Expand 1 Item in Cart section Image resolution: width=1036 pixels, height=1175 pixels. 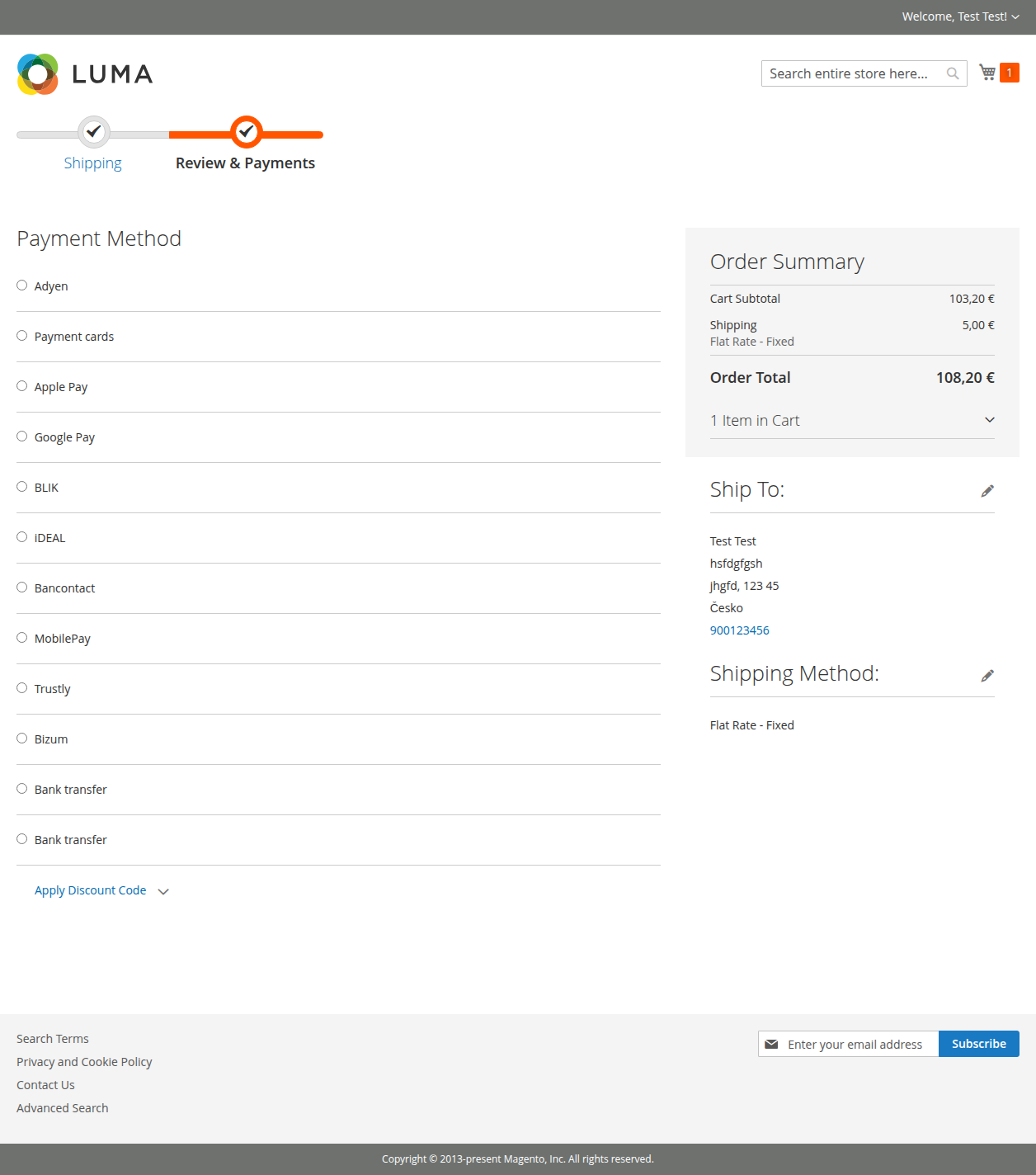click(x=852, y=421)
